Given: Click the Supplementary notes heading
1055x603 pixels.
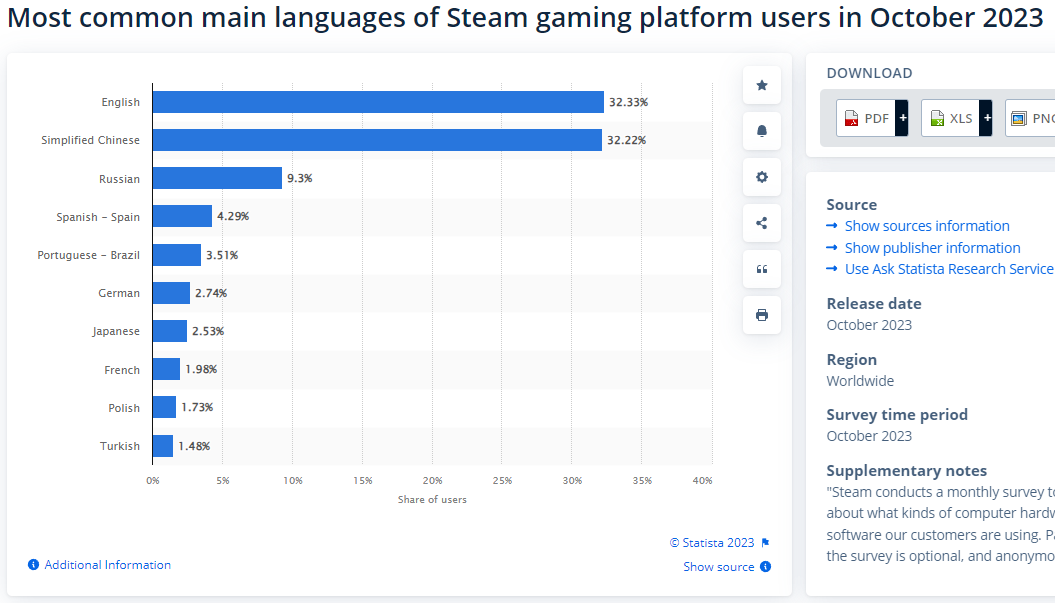Looking at the screenshot, I should (906, 470).
